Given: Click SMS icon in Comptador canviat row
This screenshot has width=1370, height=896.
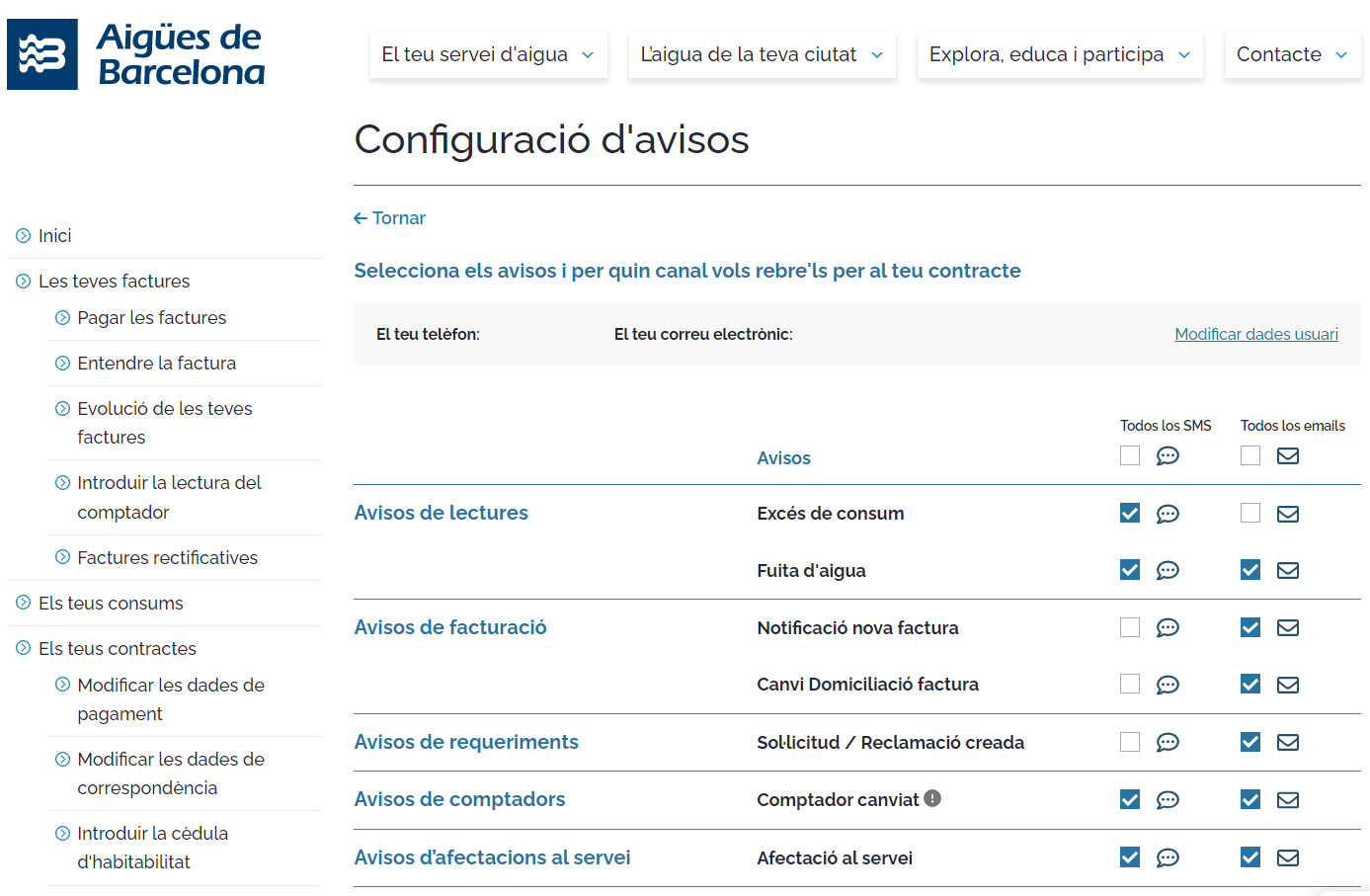Looking at the screenshot, I should (1168, 800).
